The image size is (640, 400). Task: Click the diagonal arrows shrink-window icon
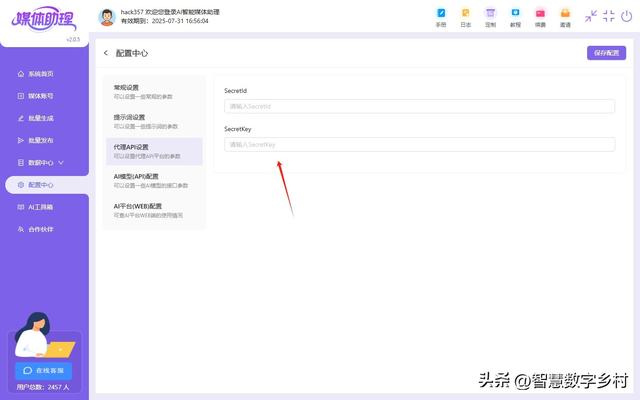[590, 16]
